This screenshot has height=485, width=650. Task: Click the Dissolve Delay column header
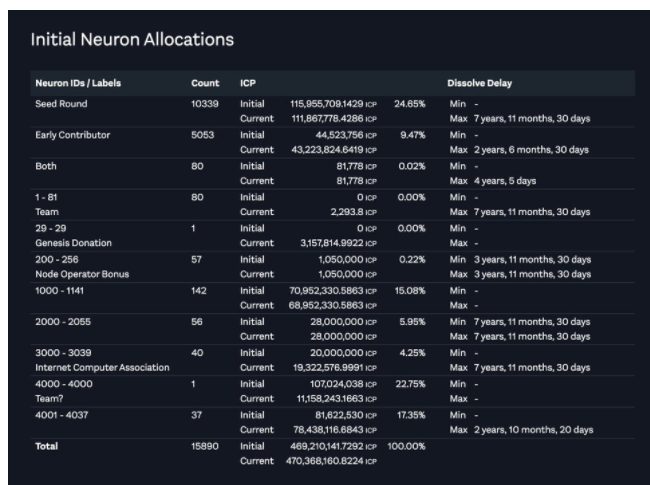tap(479, 83)
